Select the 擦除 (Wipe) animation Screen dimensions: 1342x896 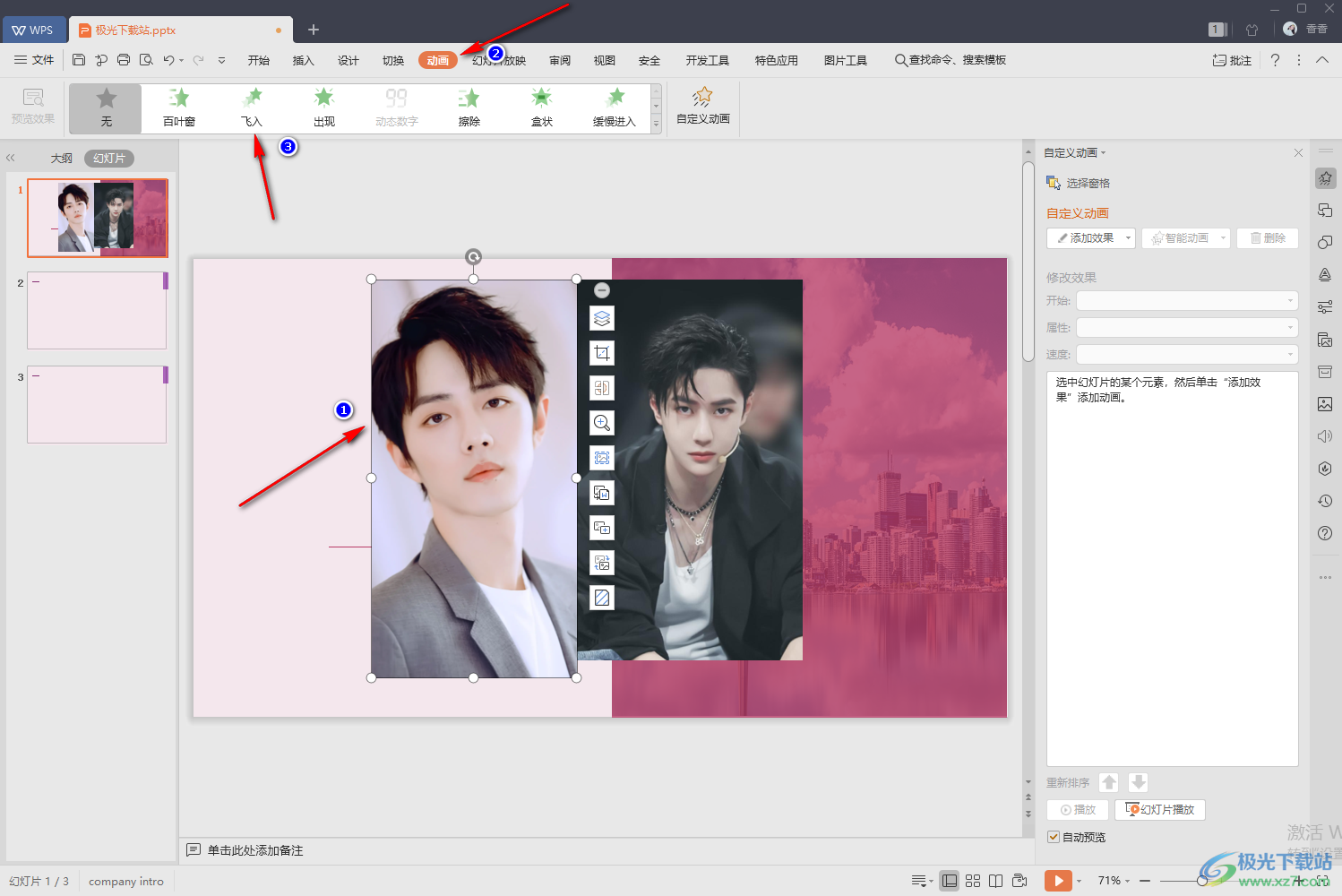pos(469,108)
